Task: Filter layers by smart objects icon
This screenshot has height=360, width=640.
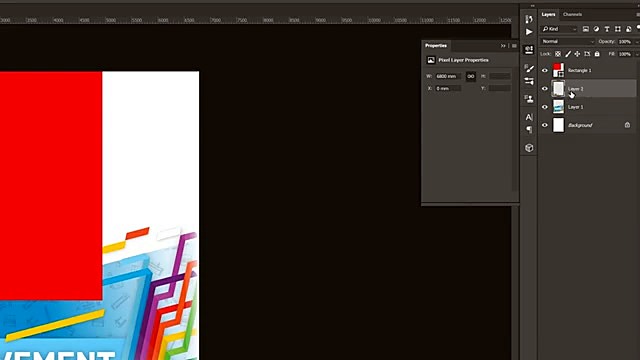Action: (629, 29)
